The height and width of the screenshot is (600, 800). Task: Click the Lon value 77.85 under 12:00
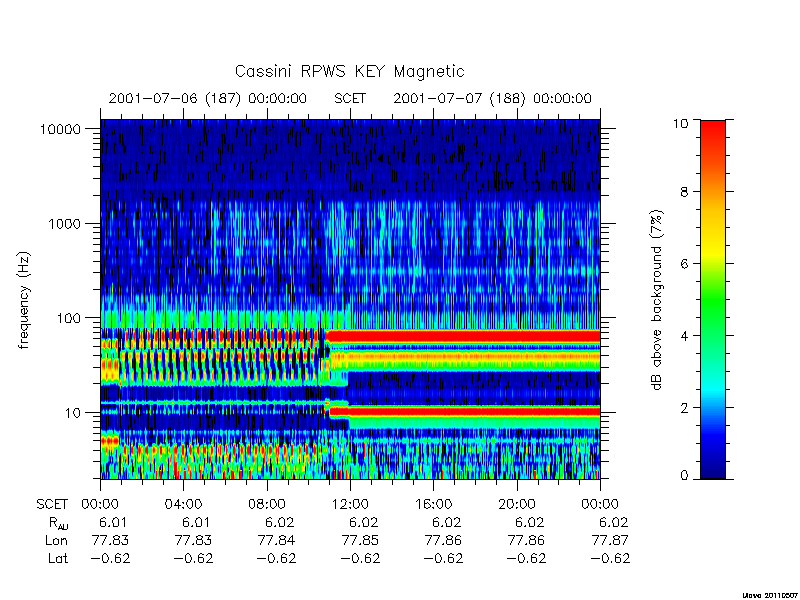(360, 540)
